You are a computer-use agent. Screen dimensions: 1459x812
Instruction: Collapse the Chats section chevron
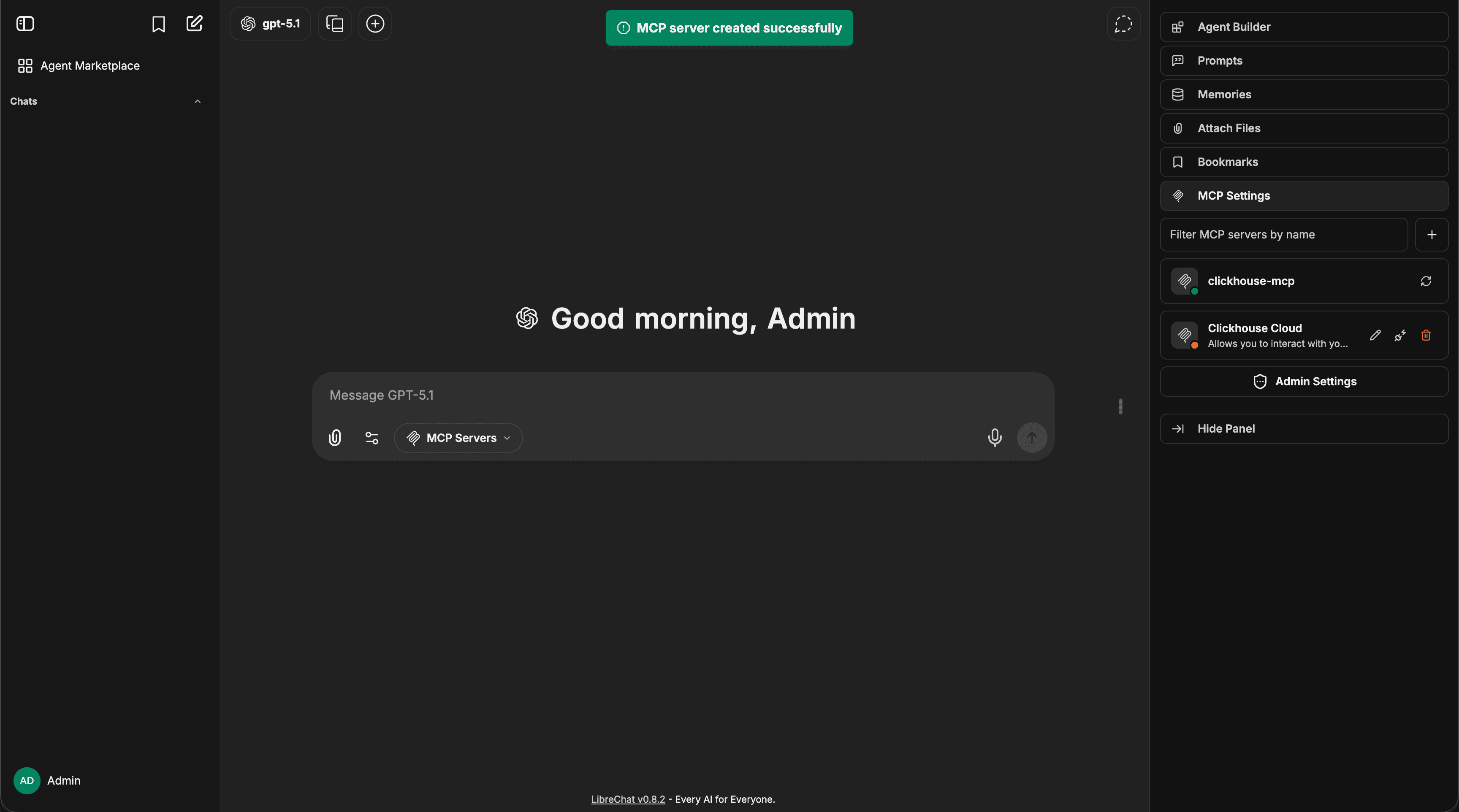pos(198,101)
